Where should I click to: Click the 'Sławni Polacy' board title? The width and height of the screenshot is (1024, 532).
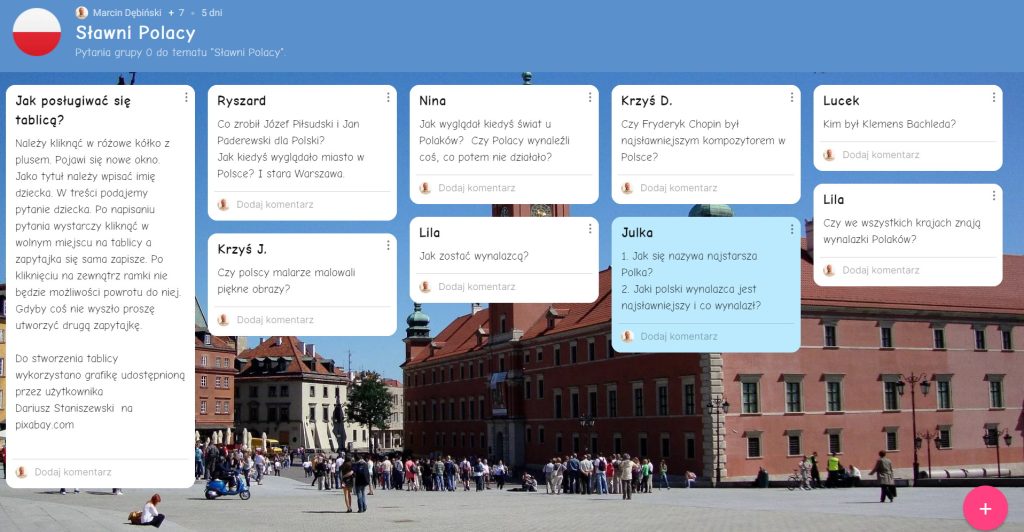pos(135,33)
